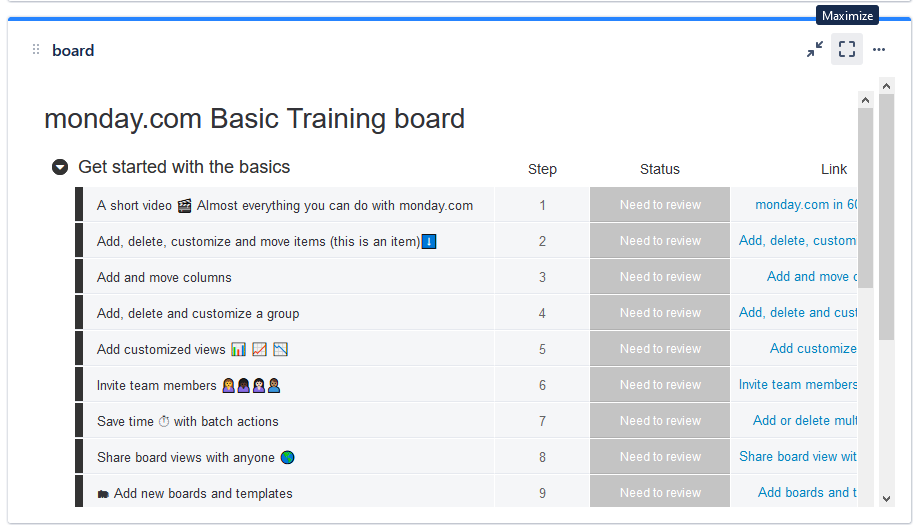Click the 'board' gadget title
The width and height of the screenshot is (924, 531).
point(73,50)
